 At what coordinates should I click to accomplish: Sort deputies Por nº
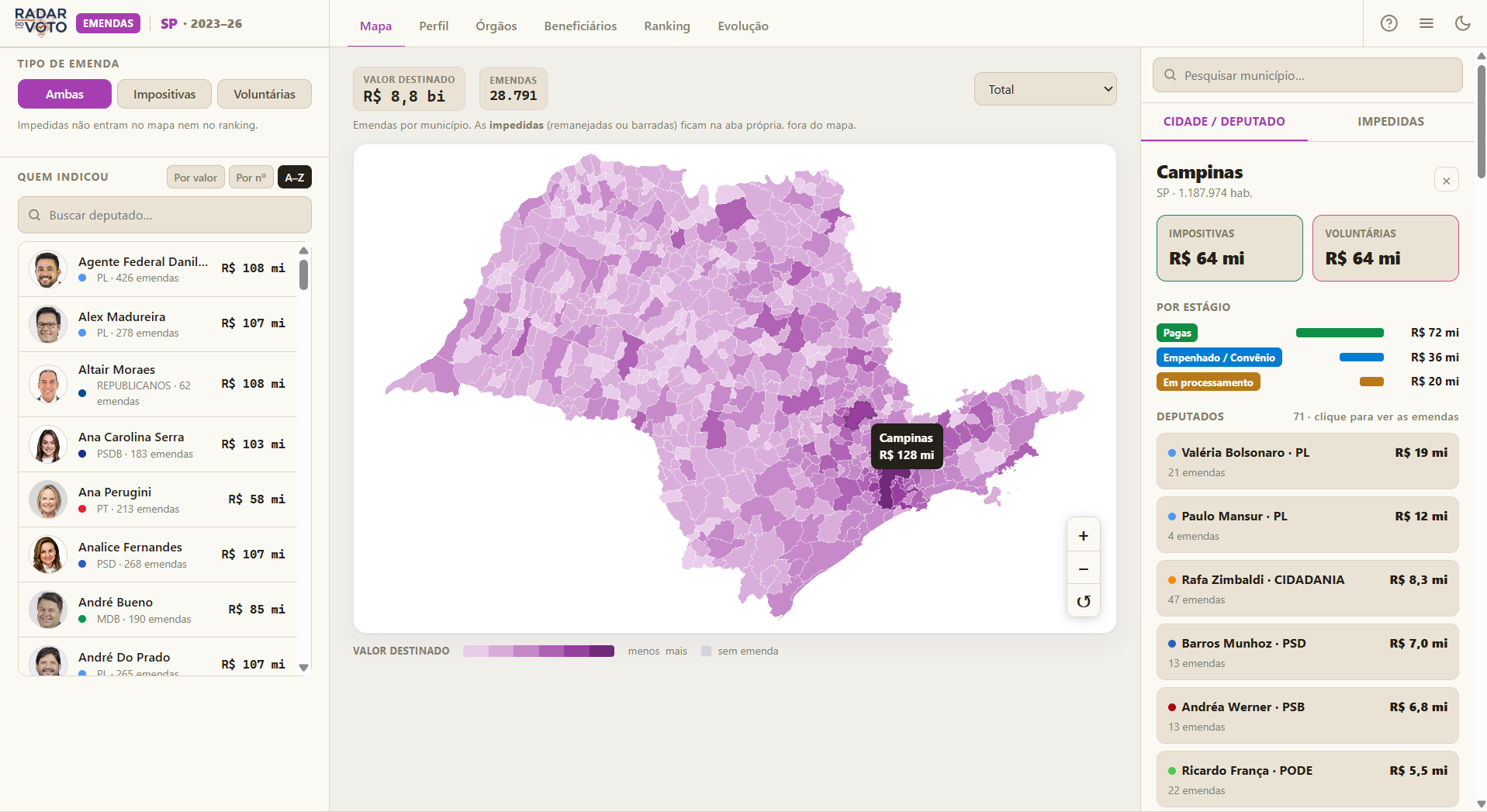pos(251,178)
